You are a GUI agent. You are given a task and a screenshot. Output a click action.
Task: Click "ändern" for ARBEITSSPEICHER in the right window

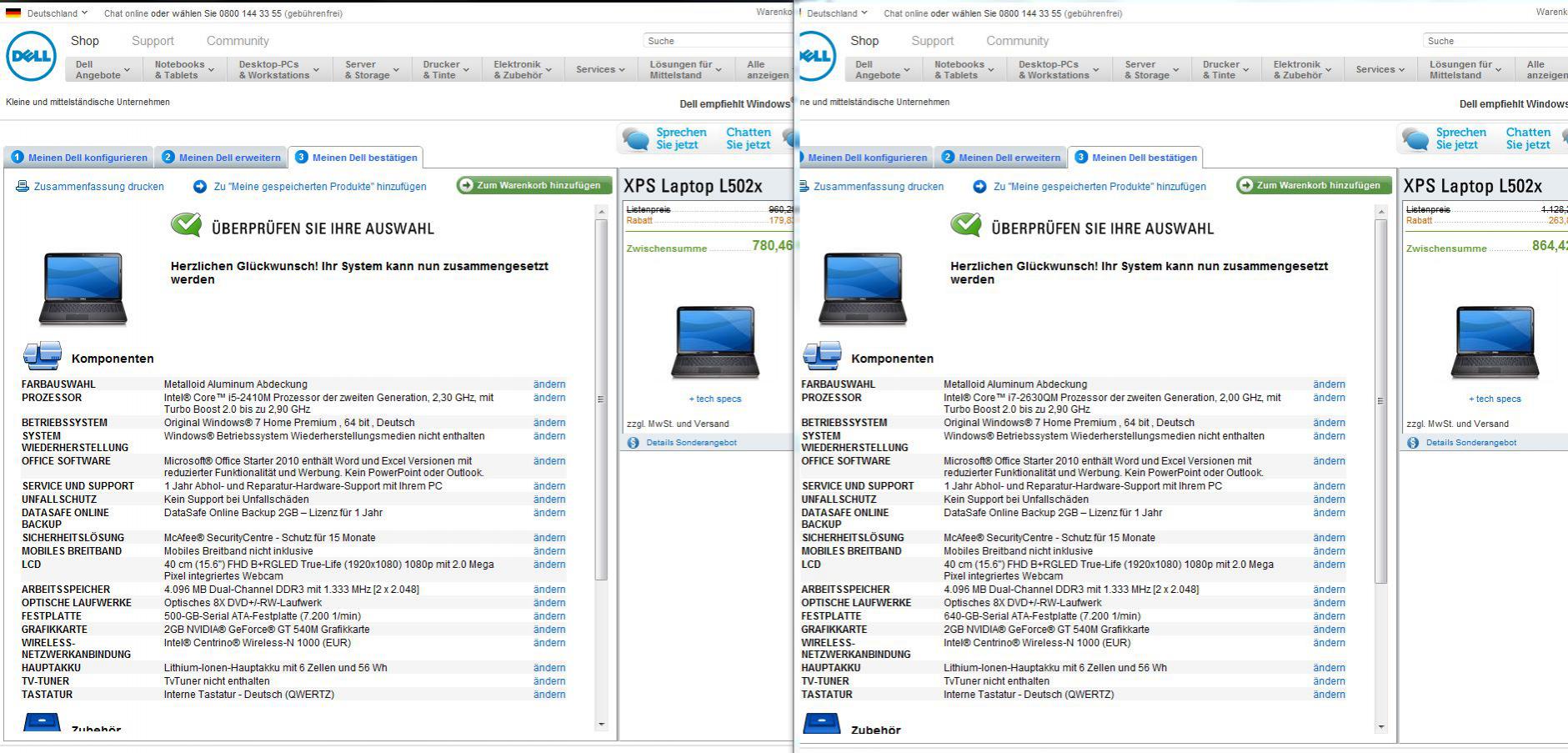pos(1329,590)
